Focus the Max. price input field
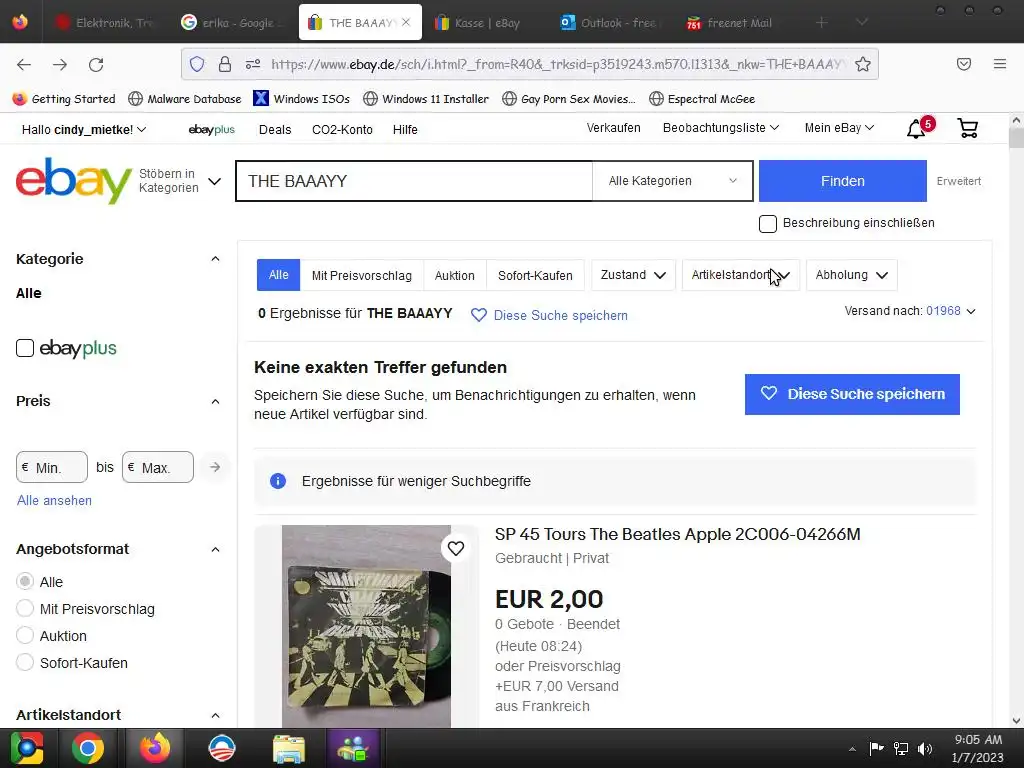Screen dimensions: 1024x768 [158, 467]
